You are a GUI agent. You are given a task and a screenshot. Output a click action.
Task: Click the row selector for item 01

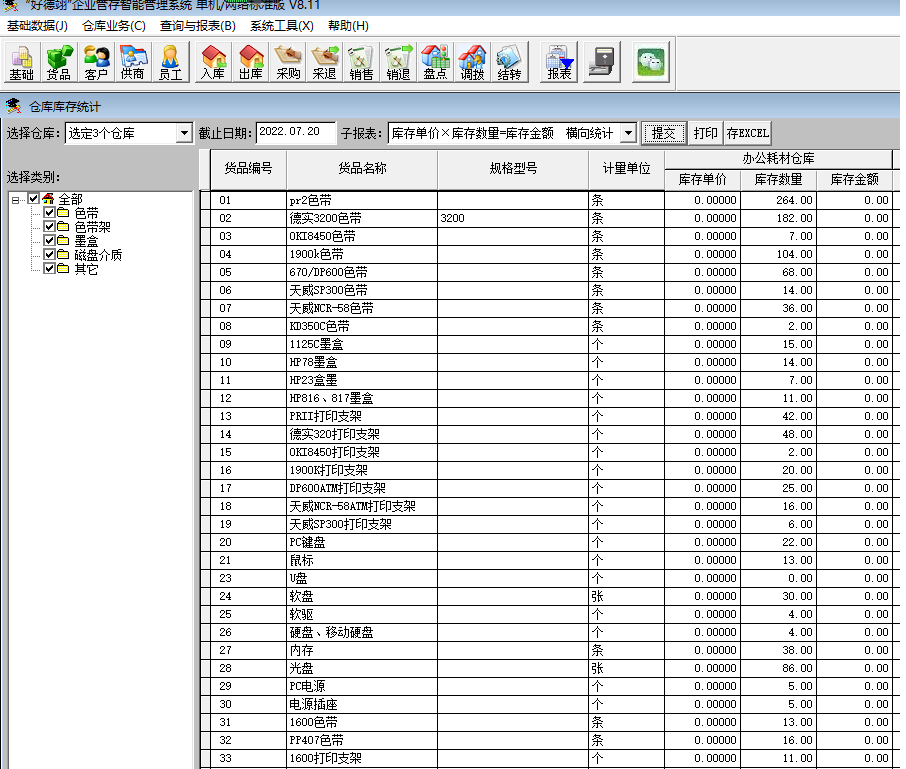(205, 200)
